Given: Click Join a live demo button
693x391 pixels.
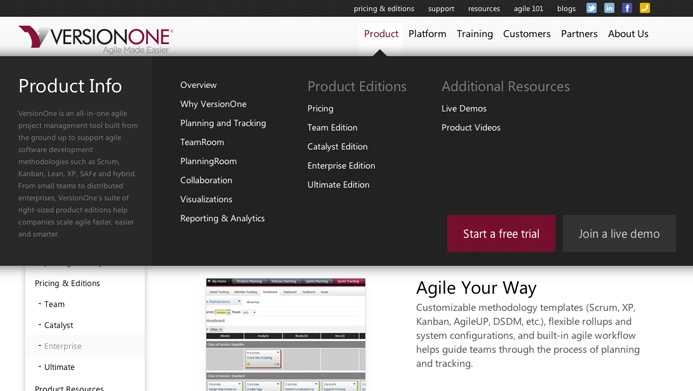Looking at the screenshot, I should tap(619, 233).
